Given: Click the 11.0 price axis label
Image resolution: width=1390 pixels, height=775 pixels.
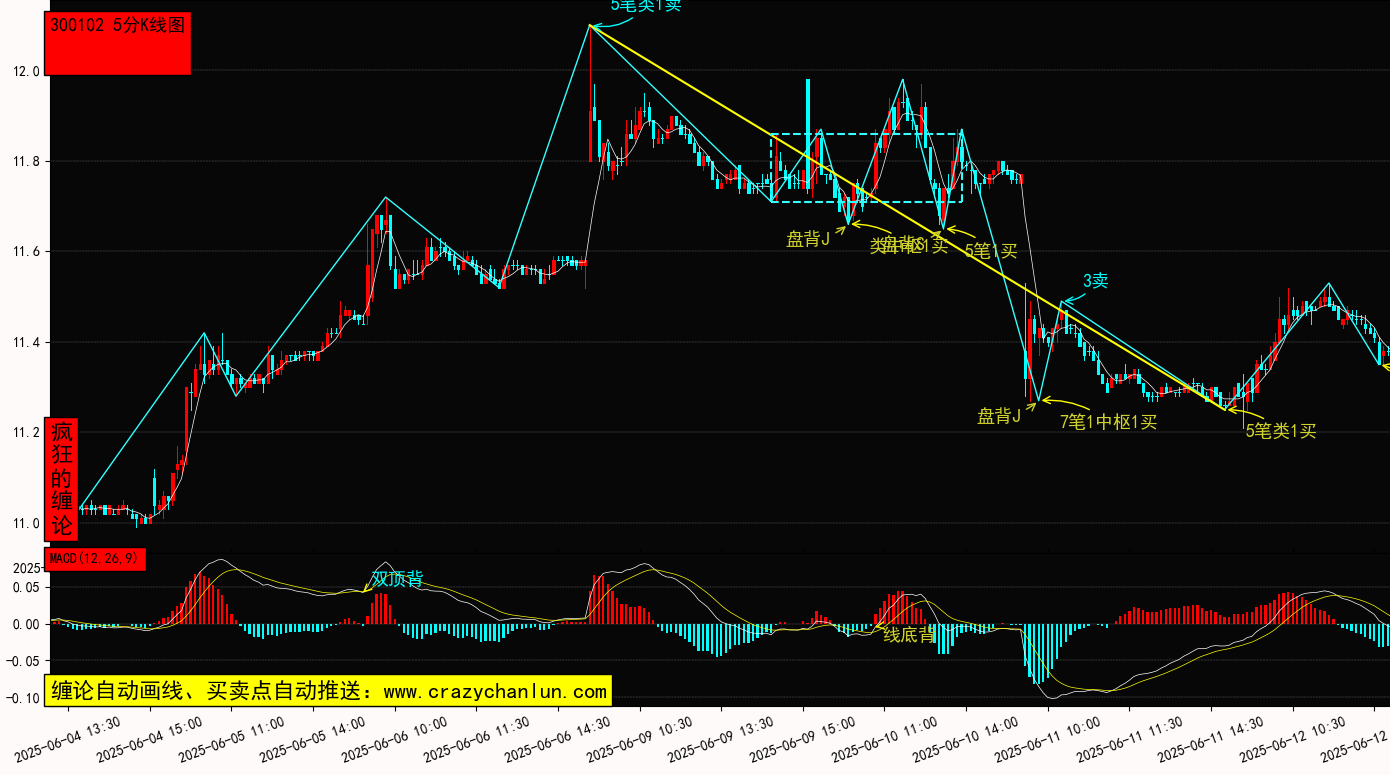Looking at the screenshot, I should (25, 523).
